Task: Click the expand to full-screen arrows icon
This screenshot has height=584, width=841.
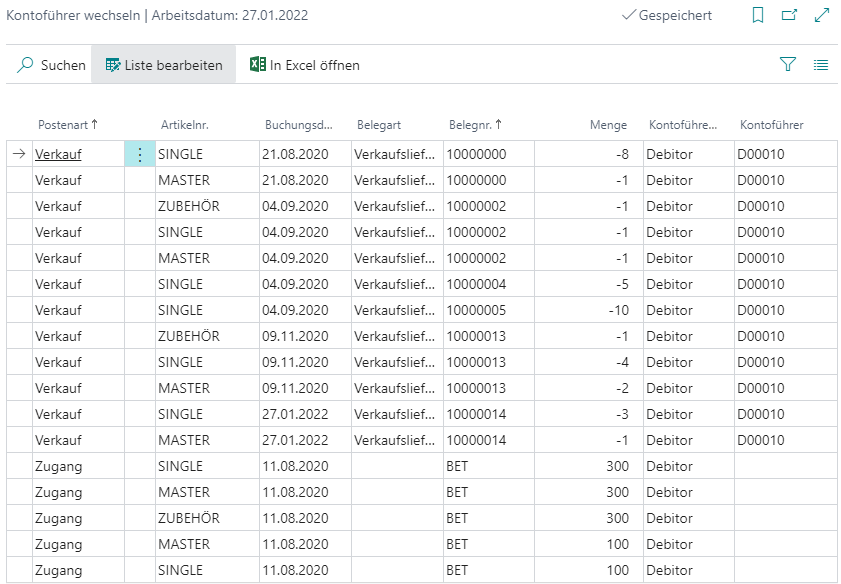Action: [x=822, y=16]
